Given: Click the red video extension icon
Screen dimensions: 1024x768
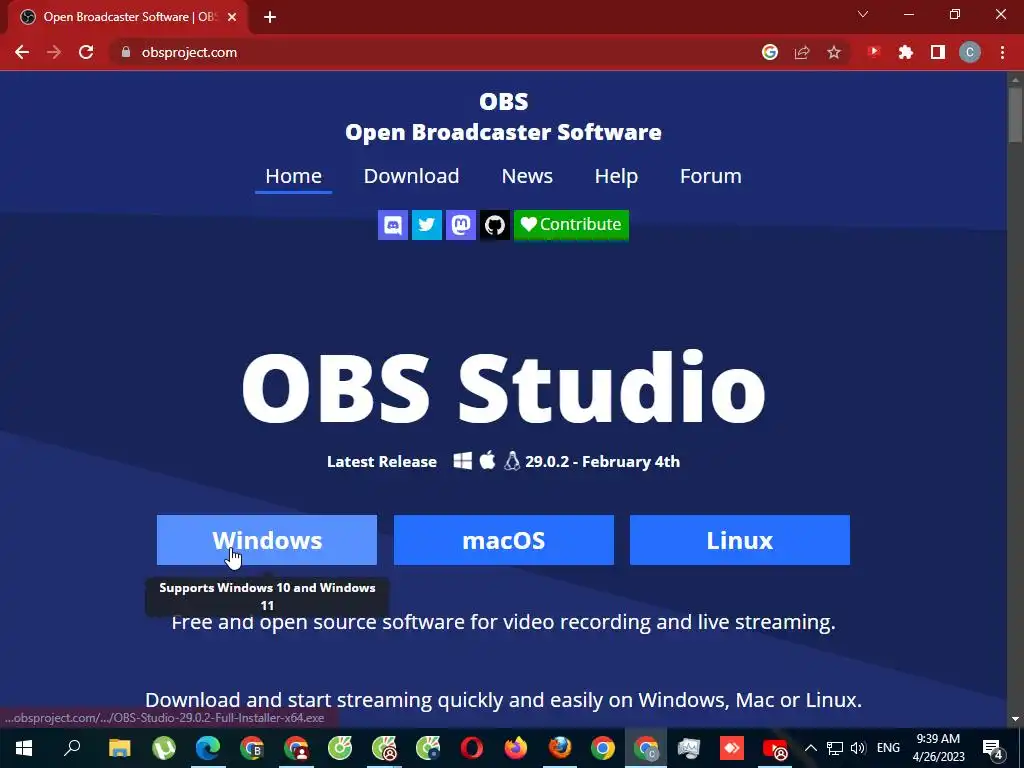Looking at the screenshot, I should [x=874, y=52].
